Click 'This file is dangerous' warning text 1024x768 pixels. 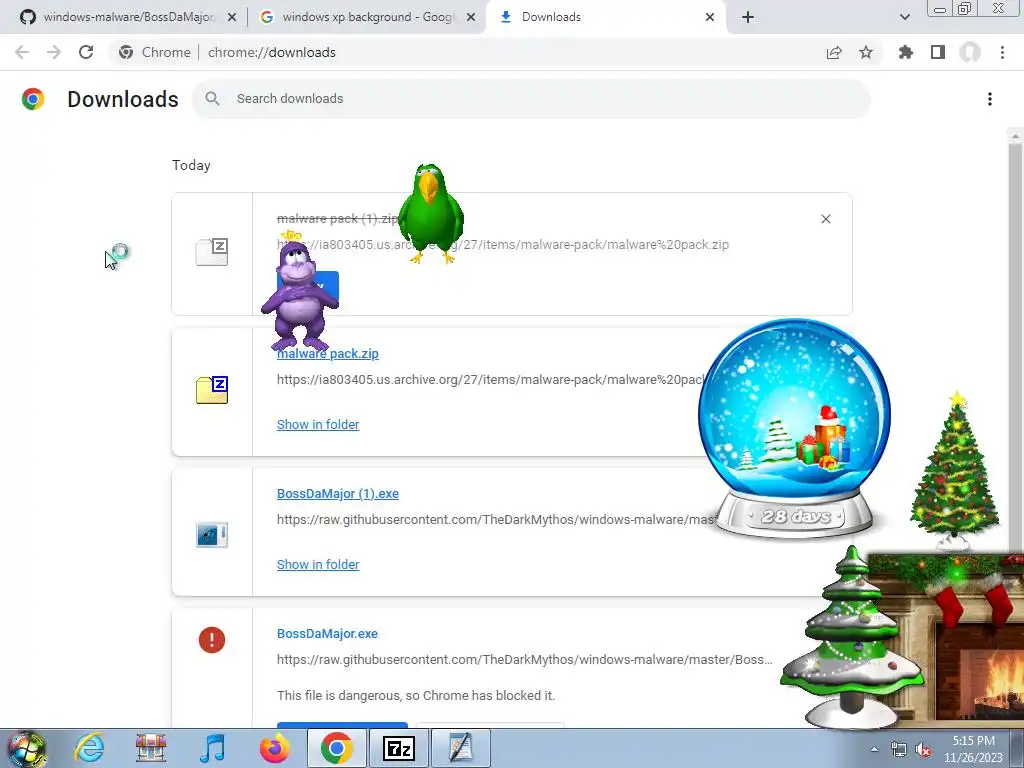point(416,696)
